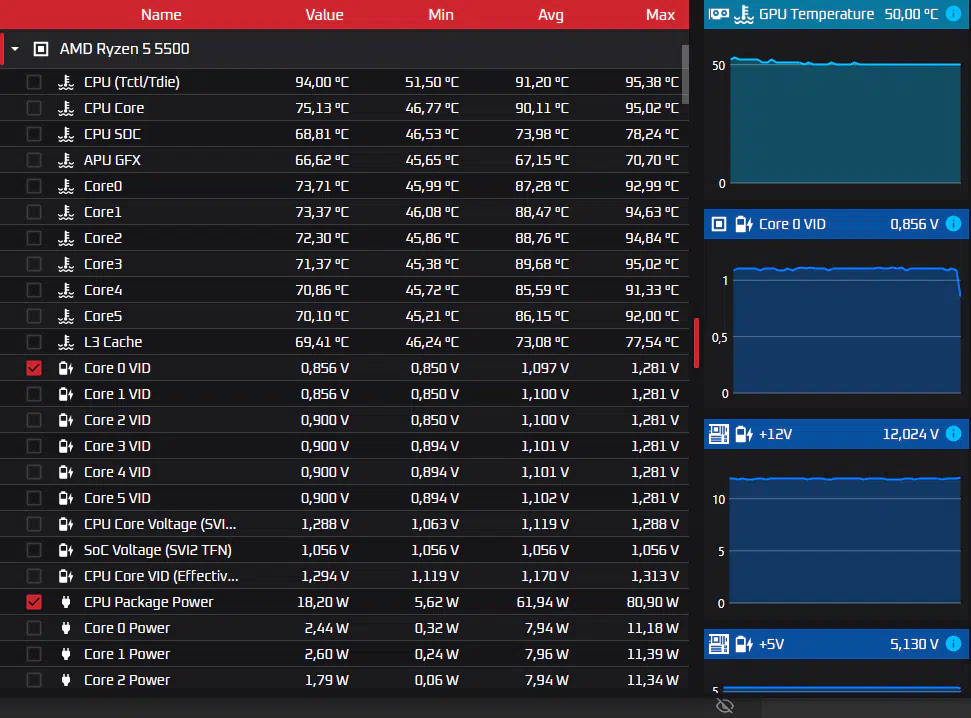Uncheck the CPU Package Power checkbox
Screen dimensions: 971x718
click(x=34, y=602)
